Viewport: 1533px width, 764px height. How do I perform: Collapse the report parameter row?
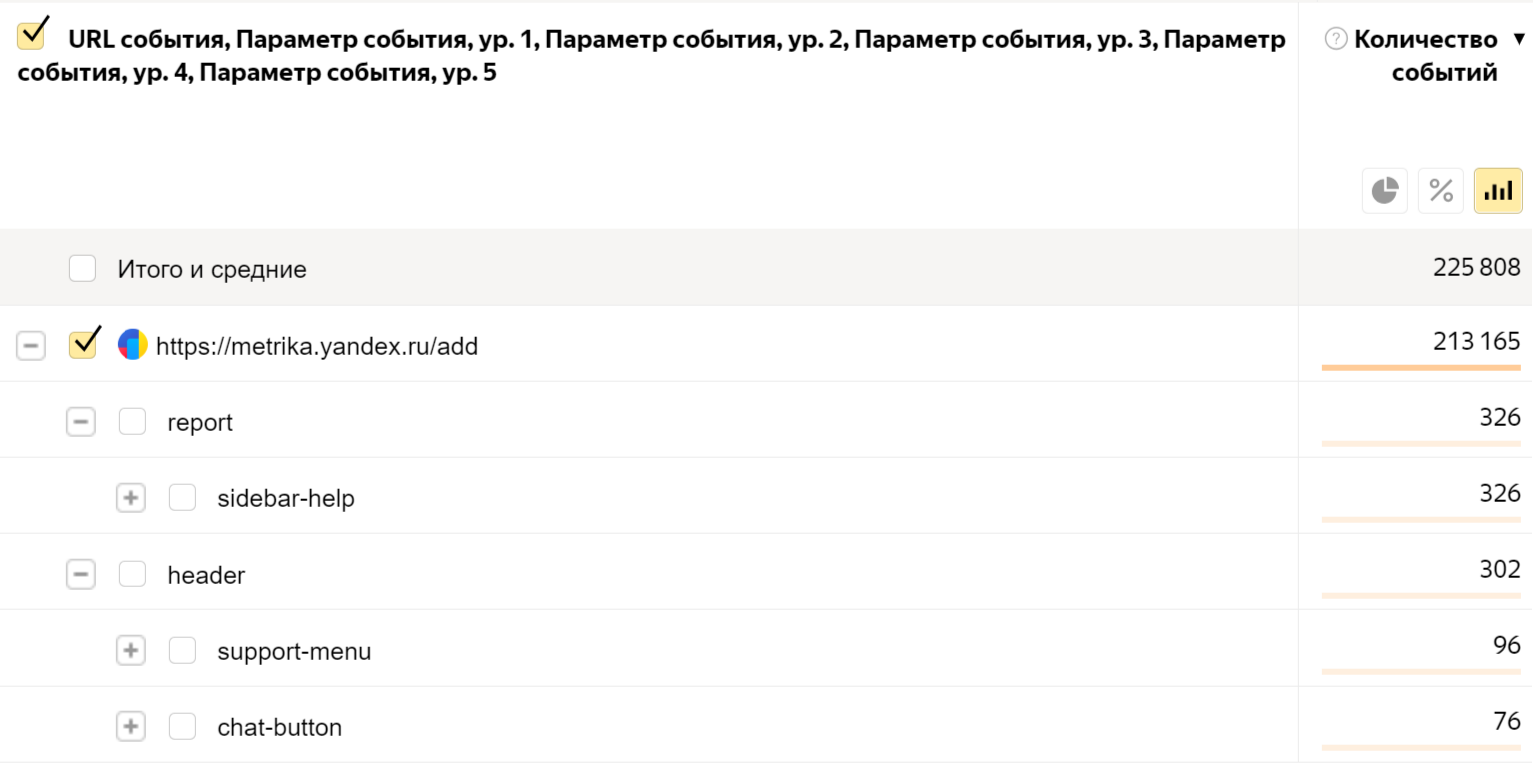click(x=81, y=422)
